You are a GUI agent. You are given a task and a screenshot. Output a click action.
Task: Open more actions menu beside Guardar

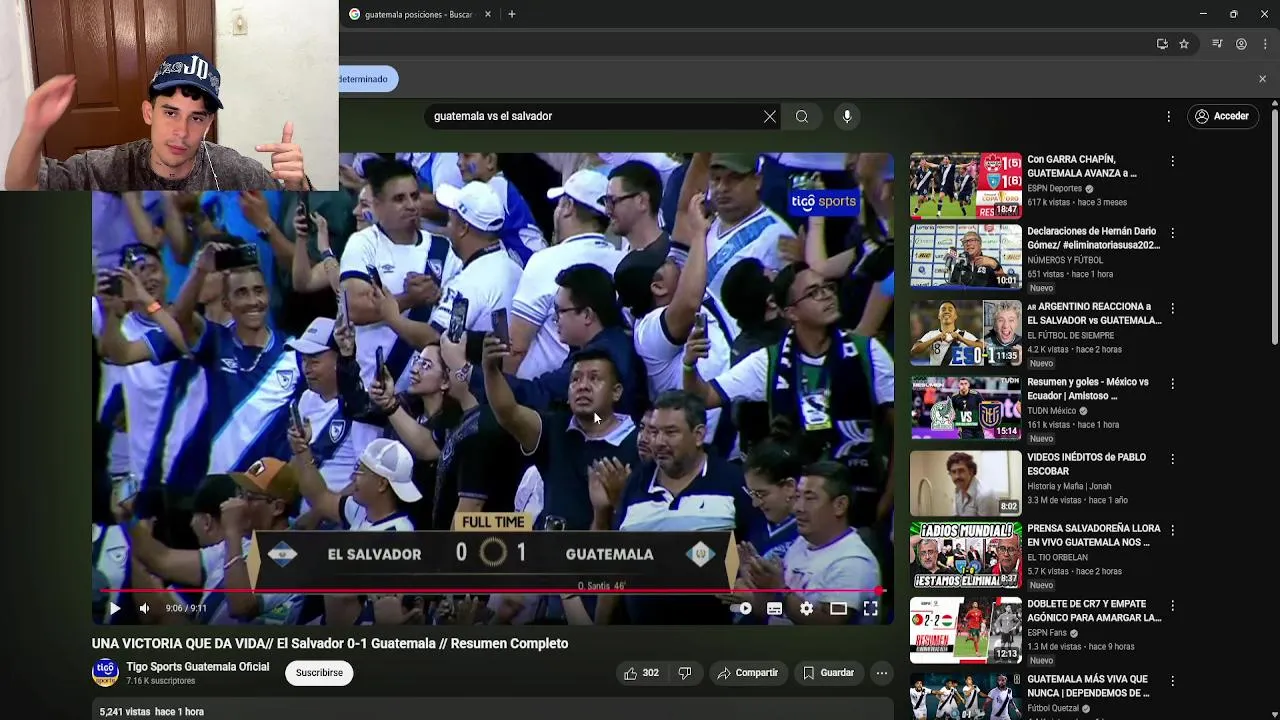882,673
